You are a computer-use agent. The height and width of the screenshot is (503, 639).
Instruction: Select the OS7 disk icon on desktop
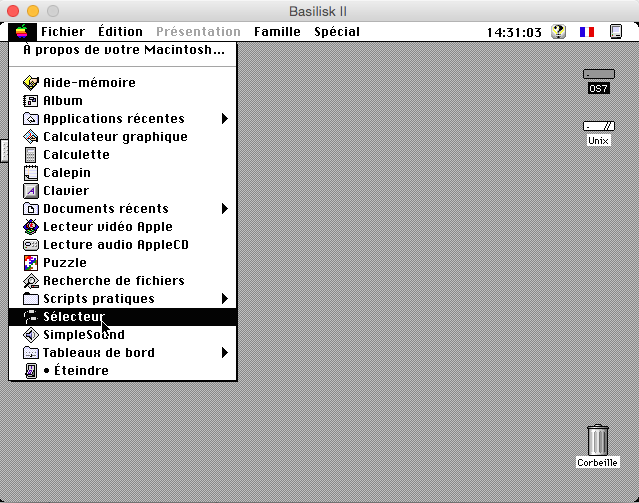point(599,74)
